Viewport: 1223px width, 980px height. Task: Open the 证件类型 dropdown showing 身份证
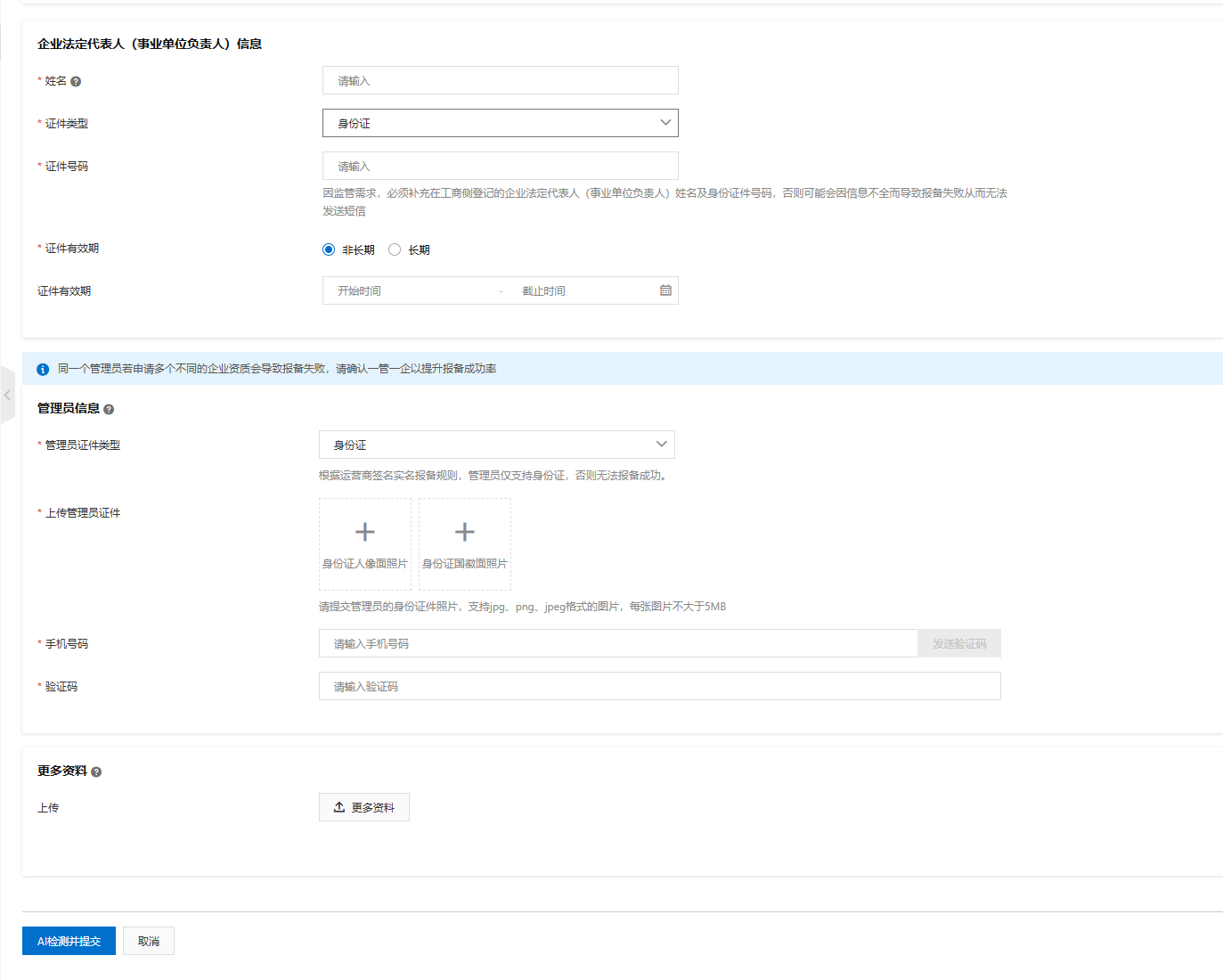tap(501, 123)
